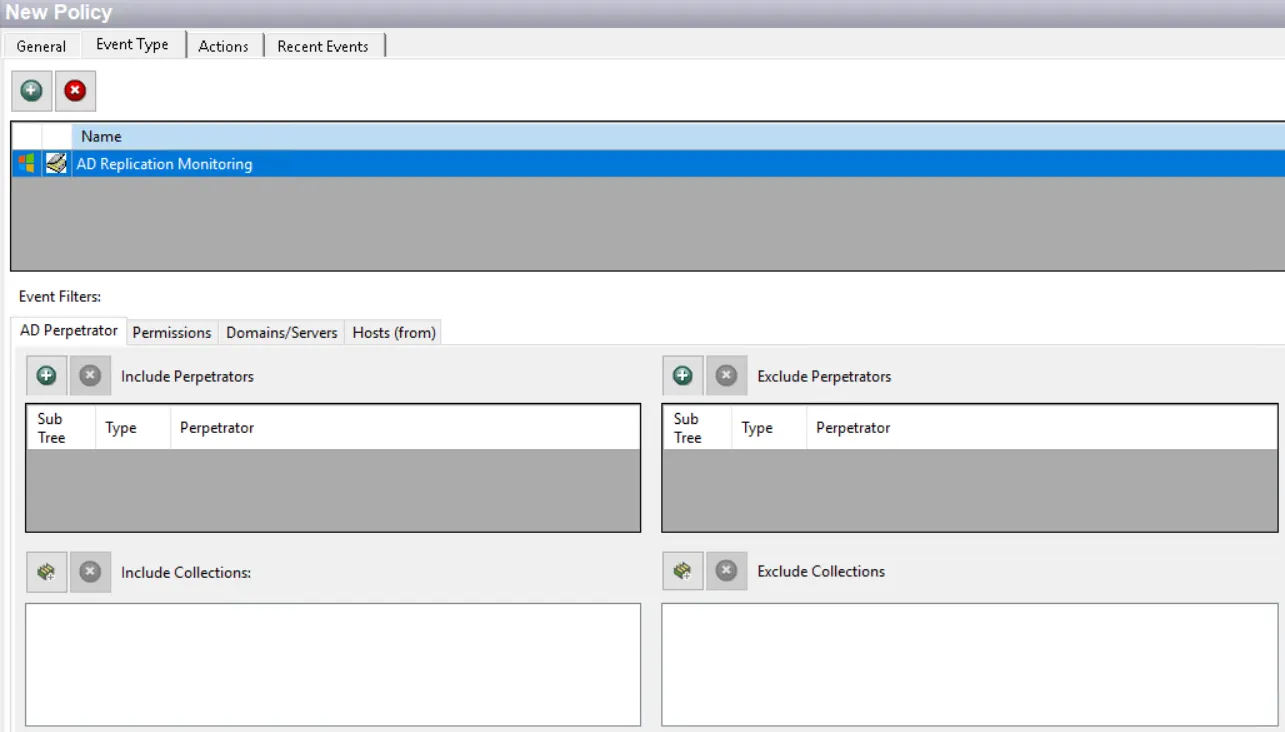Select the AD Replication Monitoring row
1285x732 pixels.
[648, 163]
